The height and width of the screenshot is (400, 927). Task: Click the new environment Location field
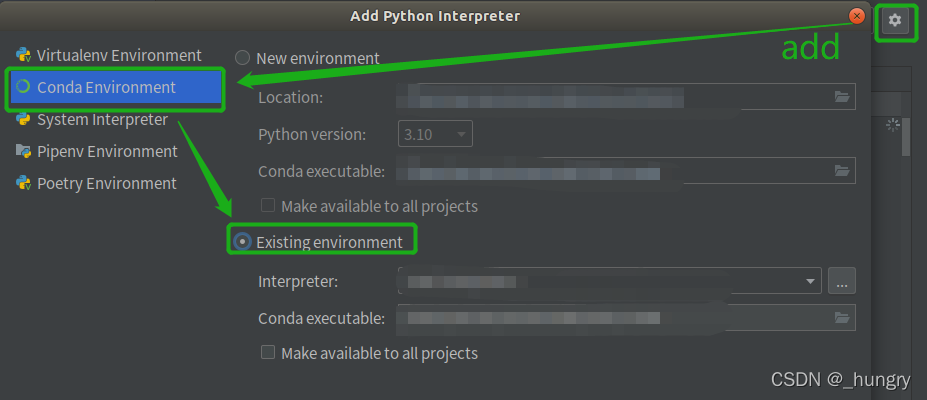tap(610, 97)
